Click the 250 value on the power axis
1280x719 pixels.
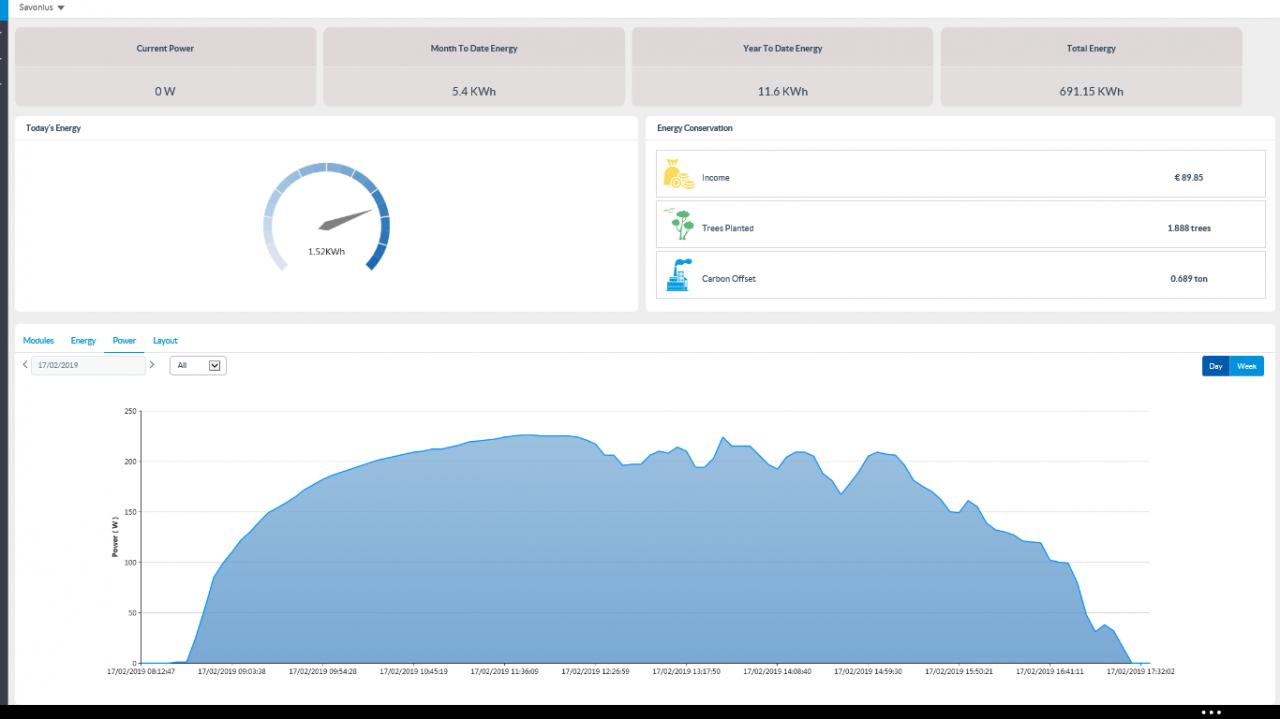coord(130,411)
